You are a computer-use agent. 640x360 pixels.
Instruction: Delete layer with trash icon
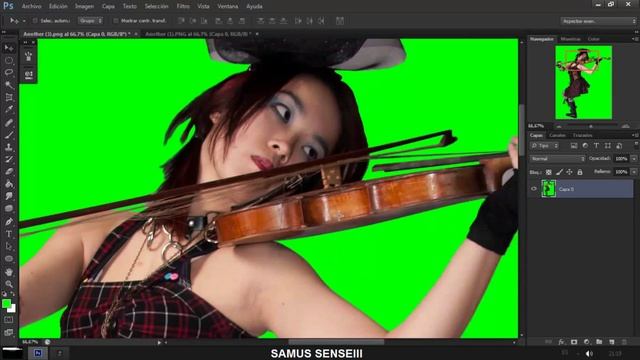(624, 342)
